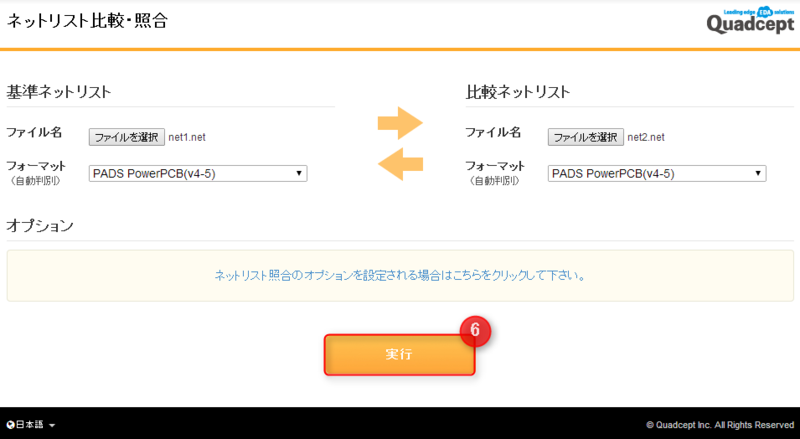The height and width of the screenshot is (439, 800).
Task: Choose a file for 比較ネットリスト
Action: (x=586, y=137)
